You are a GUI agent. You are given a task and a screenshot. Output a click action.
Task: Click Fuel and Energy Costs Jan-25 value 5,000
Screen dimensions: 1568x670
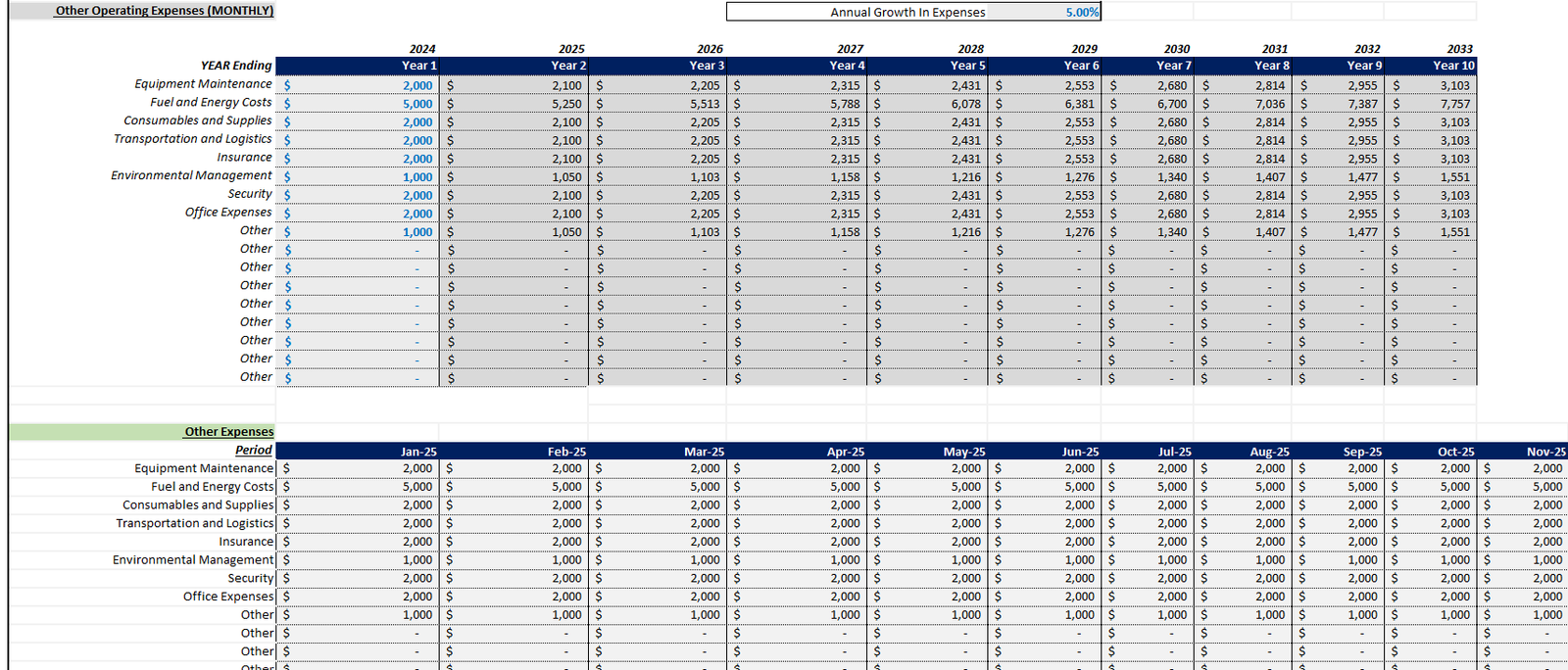417,487
